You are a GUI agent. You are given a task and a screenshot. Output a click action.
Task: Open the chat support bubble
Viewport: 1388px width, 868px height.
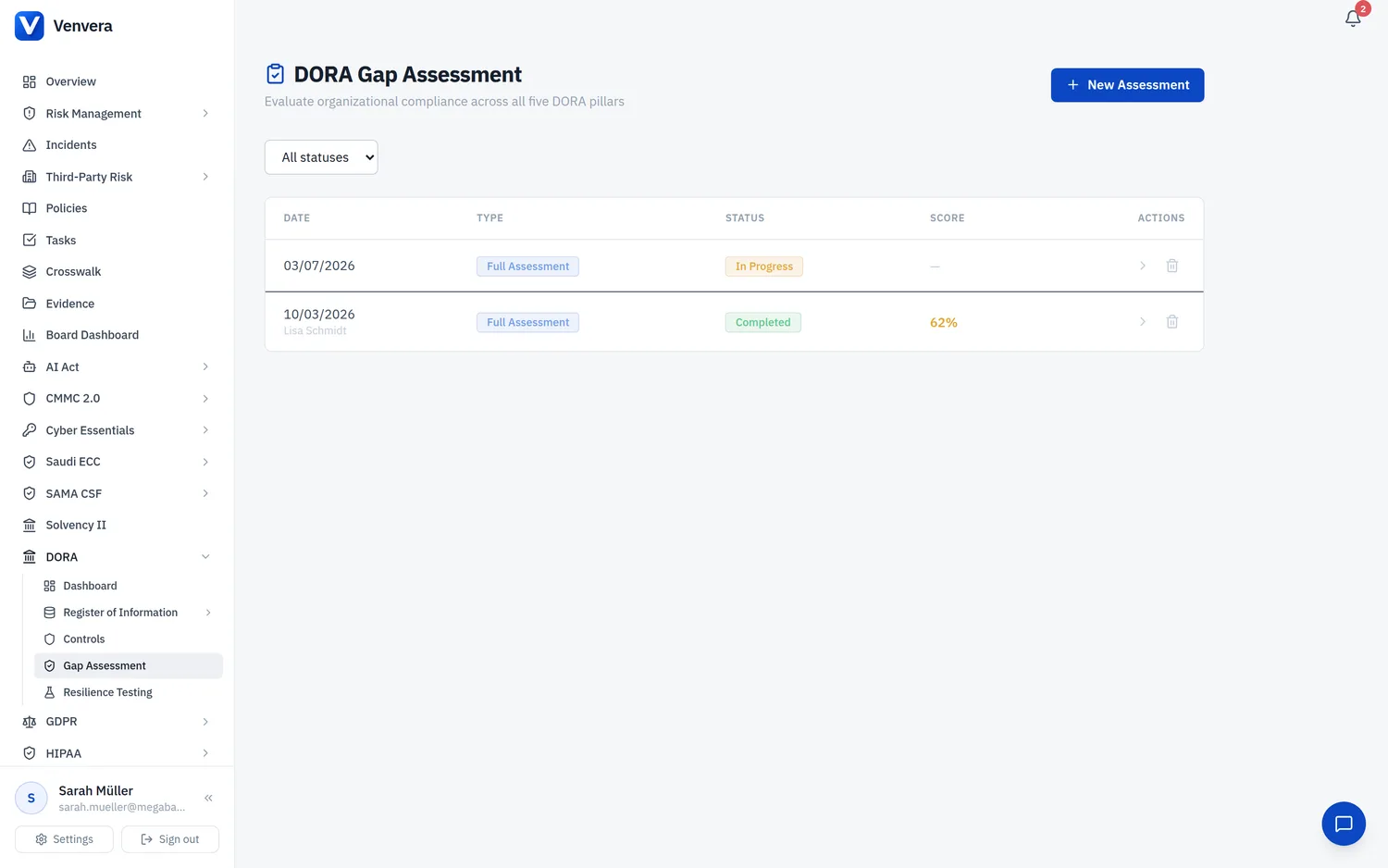pos(1344,824)
